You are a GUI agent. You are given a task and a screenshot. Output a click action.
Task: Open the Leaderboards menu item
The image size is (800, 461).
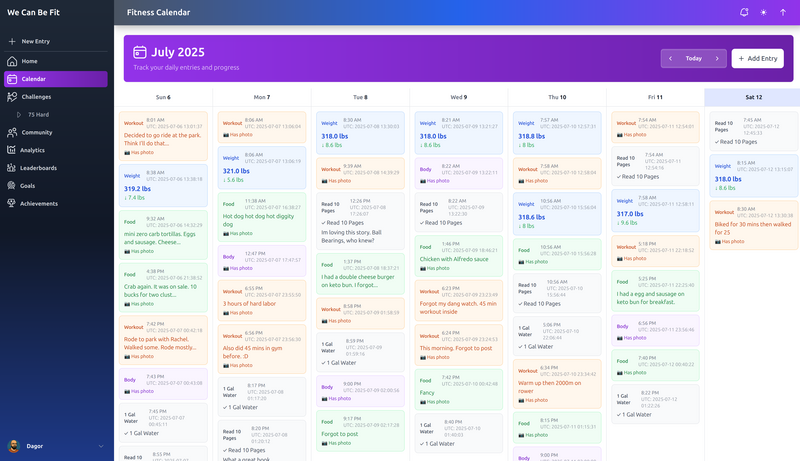pyautogui.click(x=56, y=168)
